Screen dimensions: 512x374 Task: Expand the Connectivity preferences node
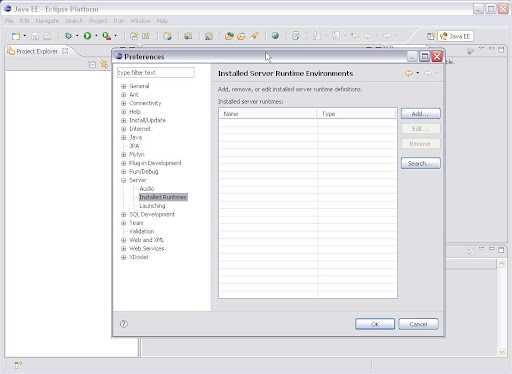(x=124, y=103)
